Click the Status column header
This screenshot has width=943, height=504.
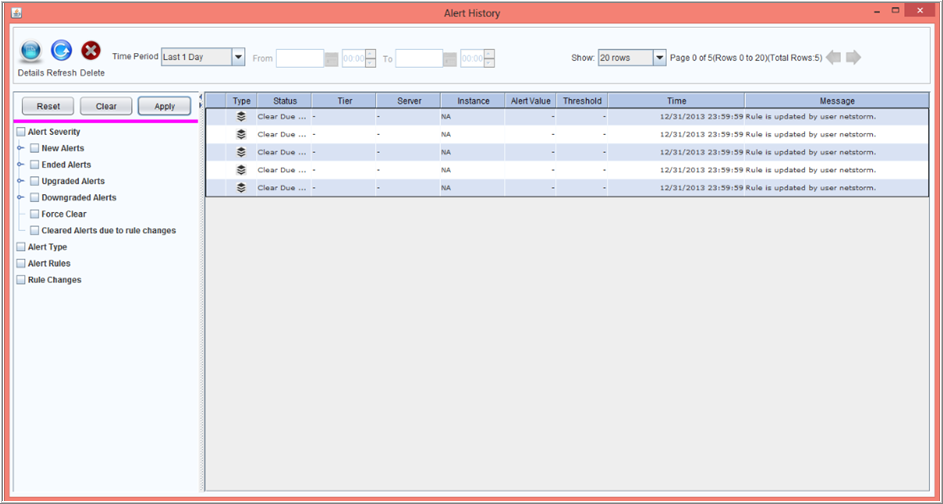284,101
